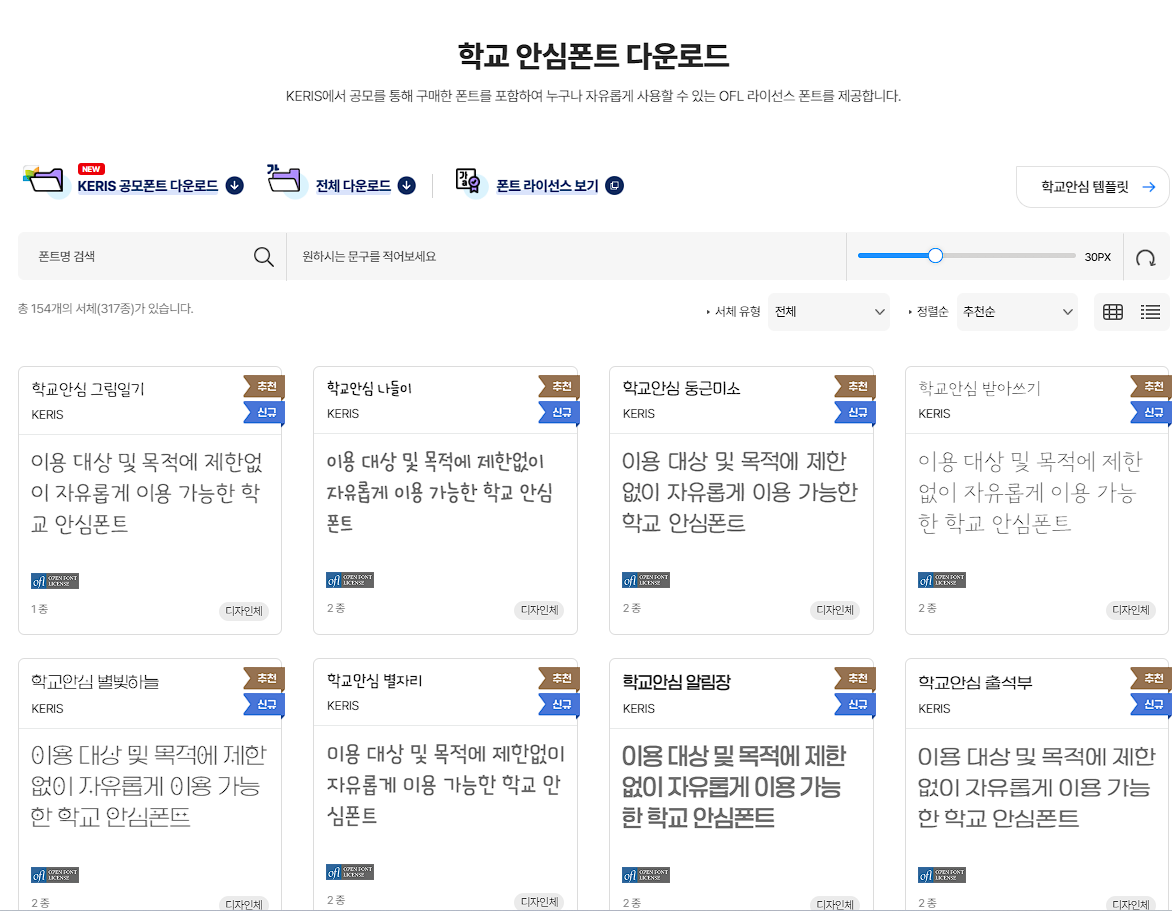
Task: Select the 학교안심 나들이 font card
Action: (446, 500)
